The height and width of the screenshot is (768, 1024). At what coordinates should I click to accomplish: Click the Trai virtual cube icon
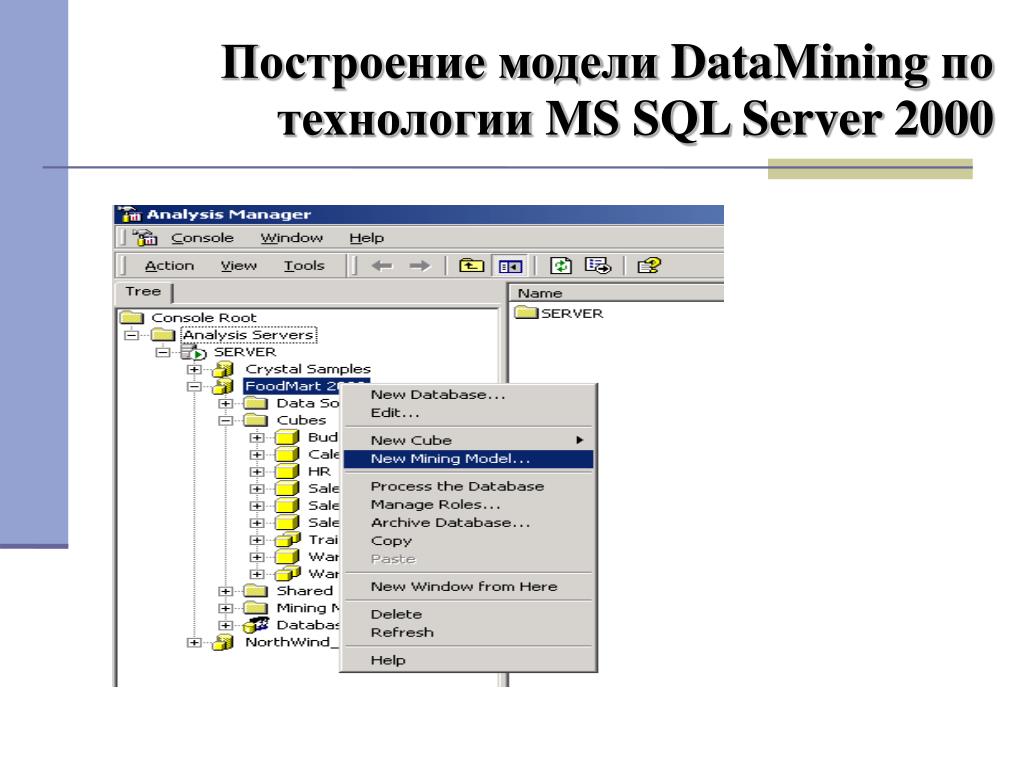(x=287, y=539)
